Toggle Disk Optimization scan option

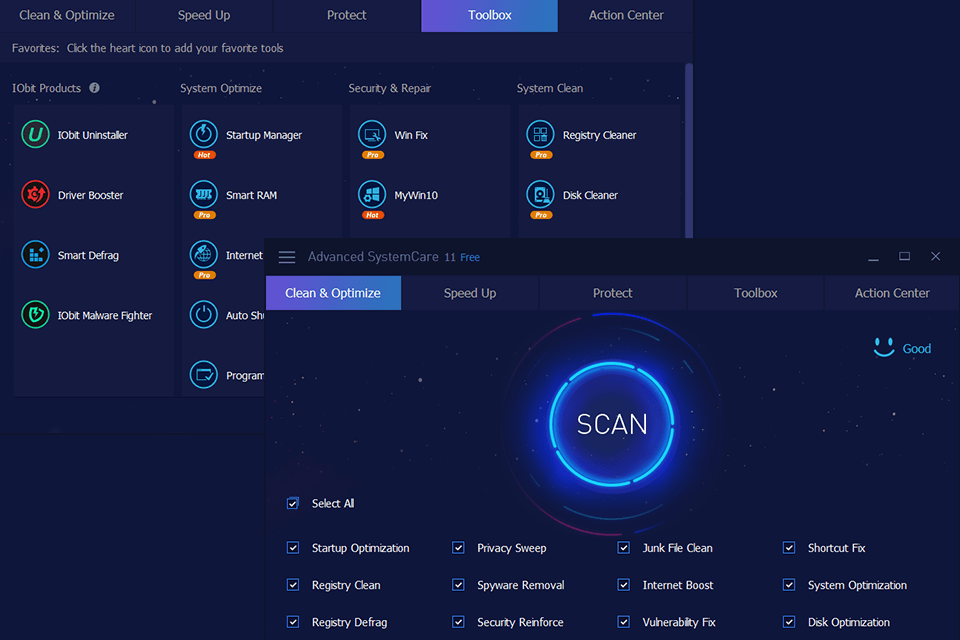(x=788, y=621)
